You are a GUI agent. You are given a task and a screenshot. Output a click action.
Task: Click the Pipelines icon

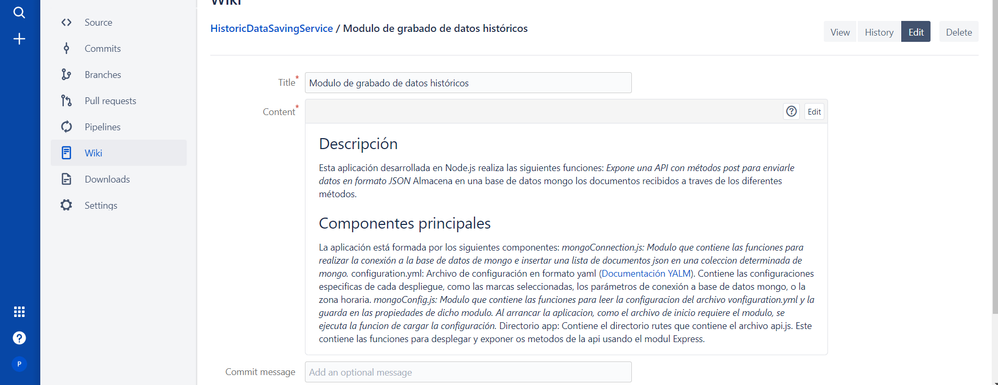[66, 127]
